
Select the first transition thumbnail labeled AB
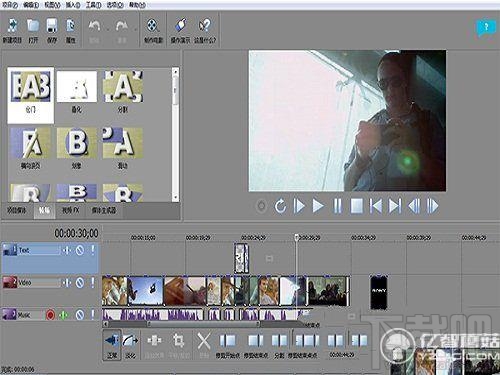[31, 95]
